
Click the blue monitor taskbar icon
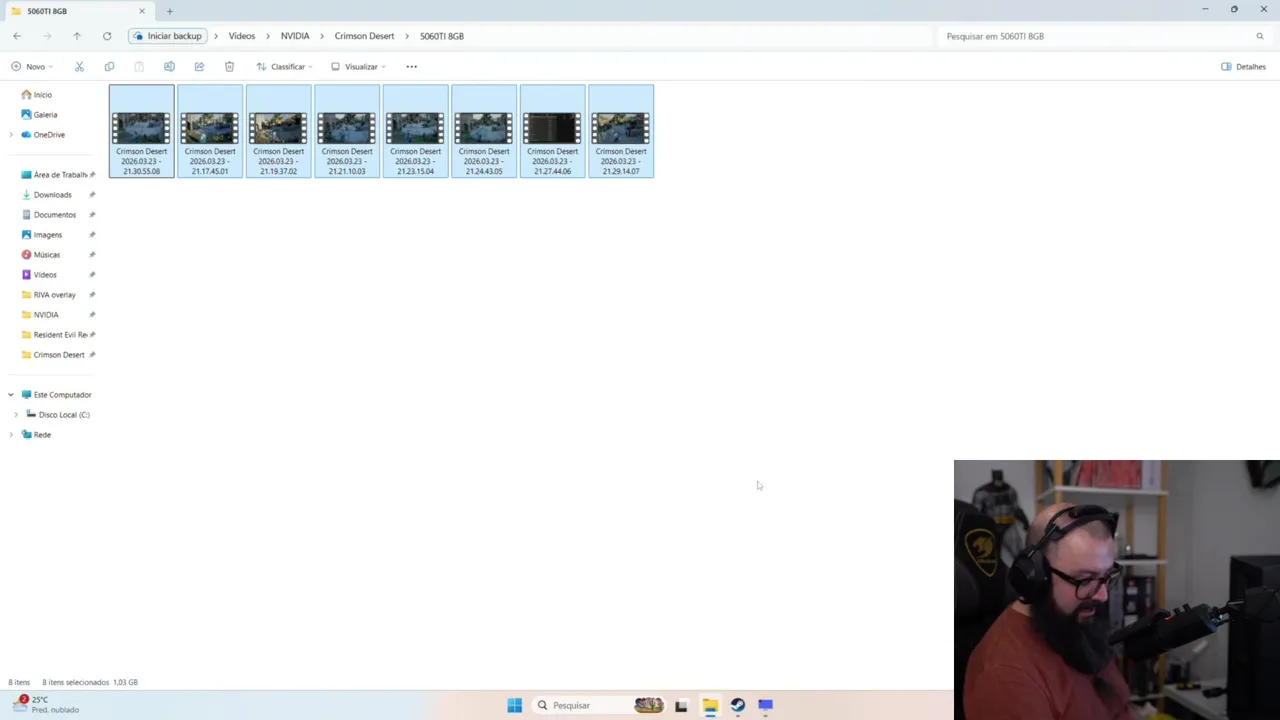pyautogui.click(x=766, y=705)
